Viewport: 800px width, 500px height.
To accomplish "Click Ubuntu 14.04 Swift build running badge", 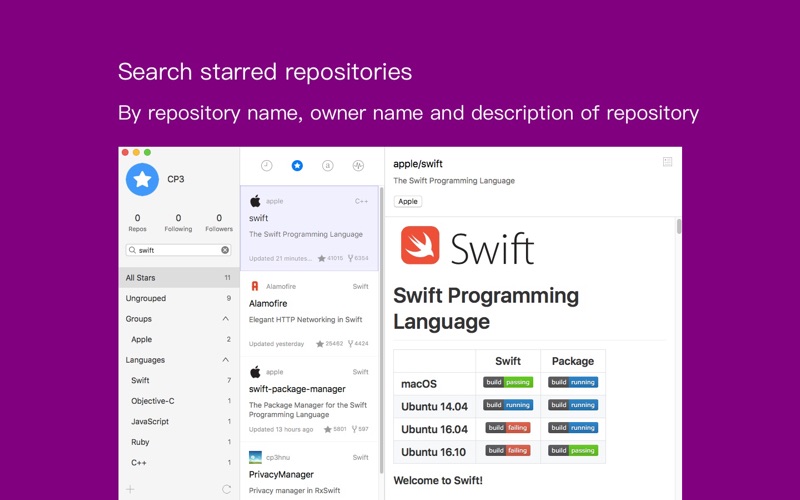I will (x=508, y=405).
